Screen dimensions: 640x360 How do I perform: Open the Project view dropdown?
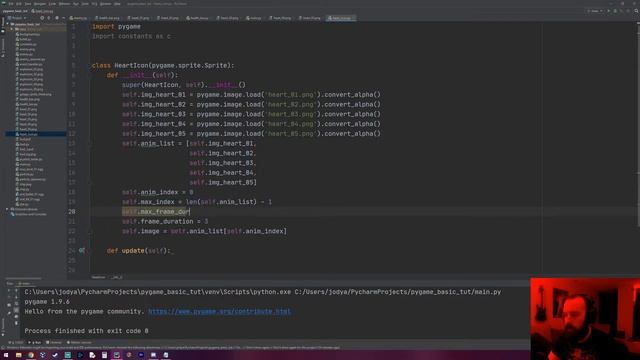[x=17, y=18]
